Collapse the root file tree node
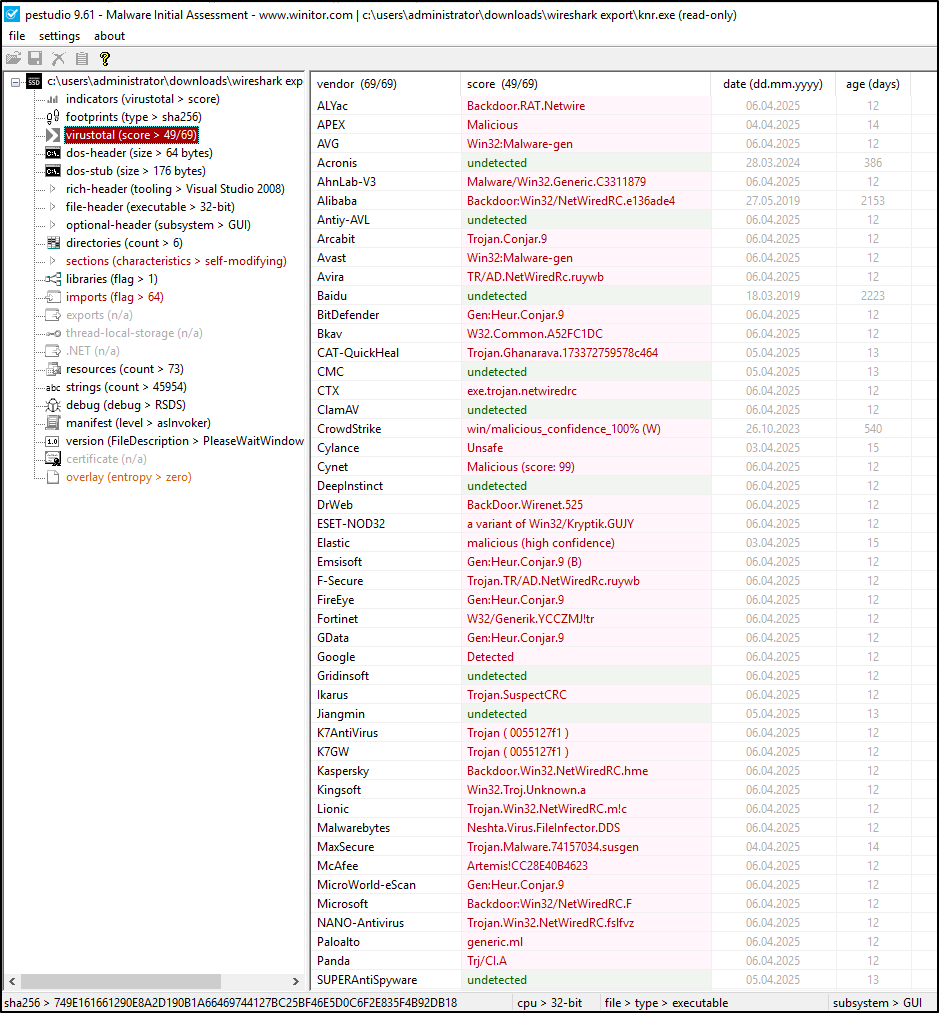Image resolution: width=939 pixels, height=1013 pixels. click(x=16, y=81)
